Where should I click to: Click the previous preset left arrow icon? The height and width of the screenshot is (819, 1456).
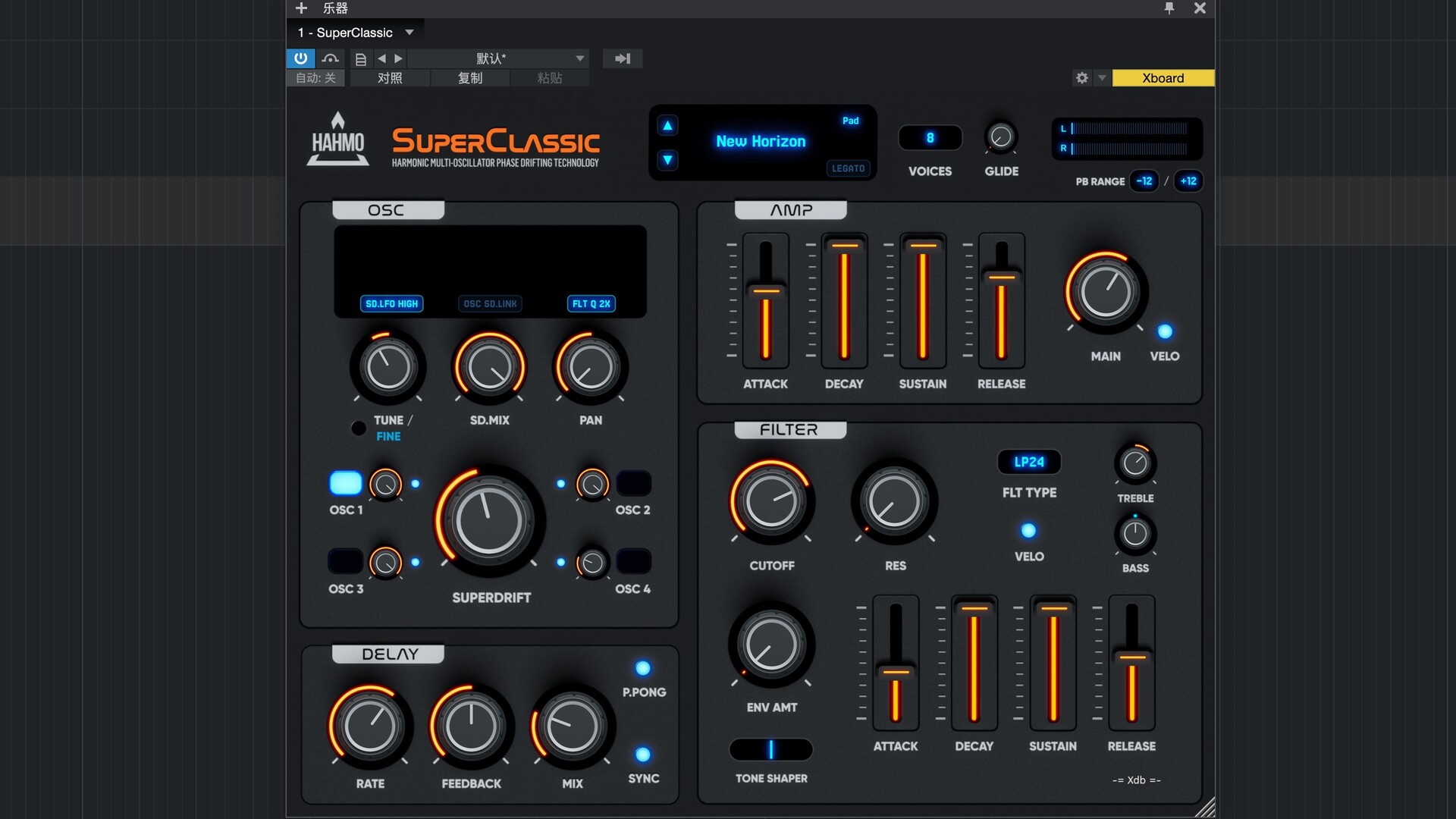(x=381, y=58)
